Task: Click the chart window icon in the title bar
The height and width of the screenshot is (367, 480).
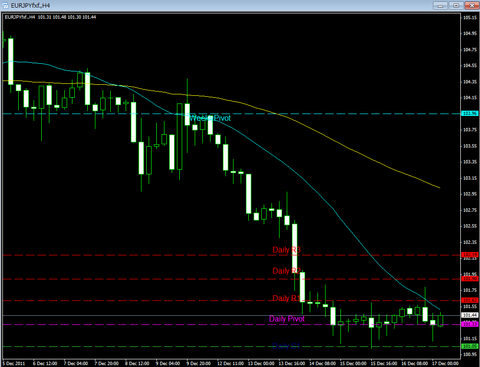Action: pos(5,6)
